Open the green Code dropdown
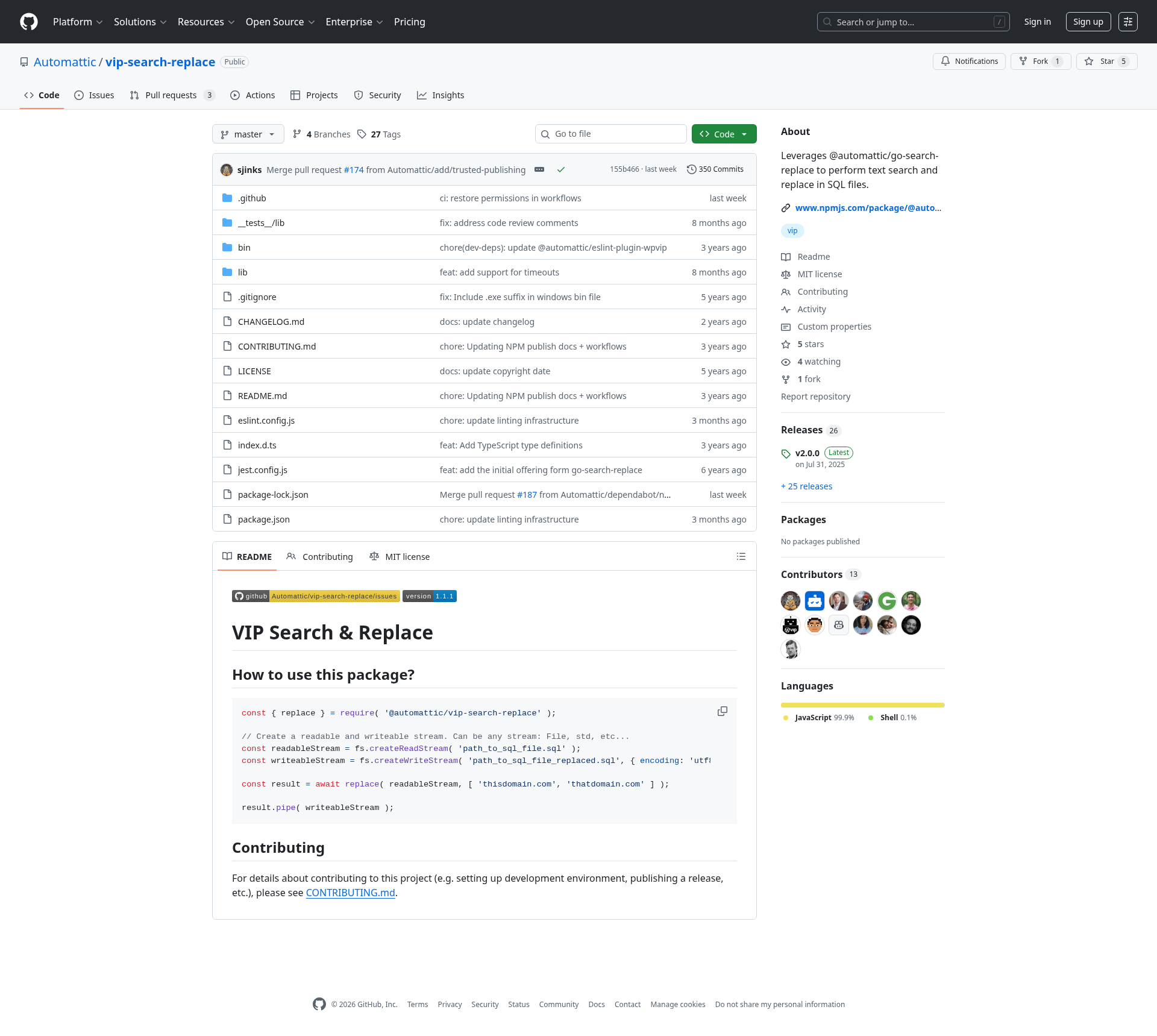This screenshot has height=1036, width=1157. click(724, 134)
